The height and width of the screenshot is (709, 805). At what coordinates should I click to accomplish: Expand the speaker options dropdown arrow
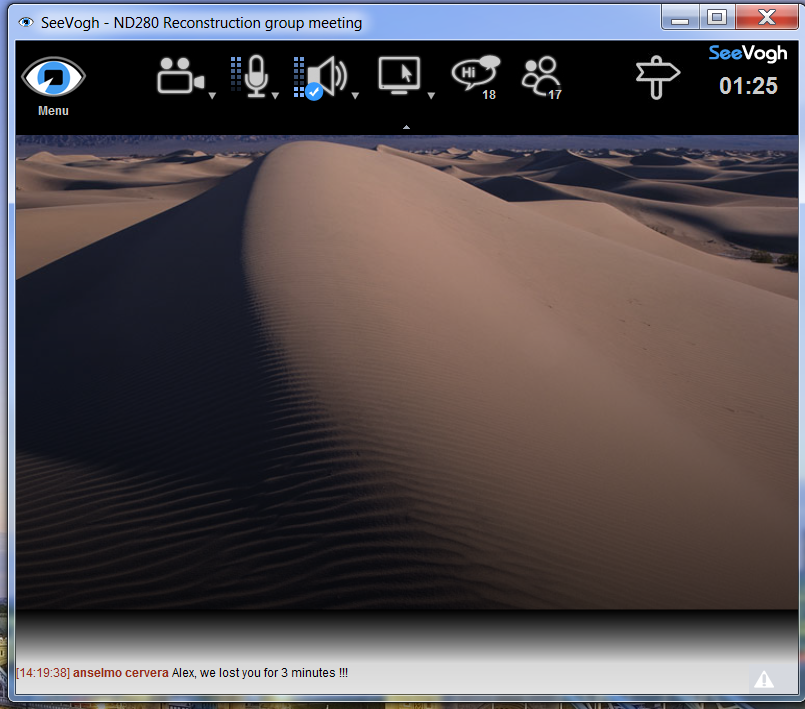click(355, 97)
